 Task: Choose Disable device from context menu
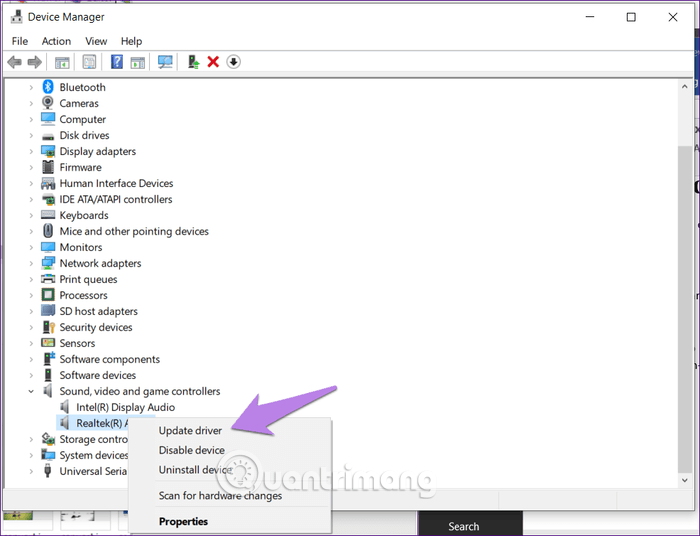click(192, 450)
